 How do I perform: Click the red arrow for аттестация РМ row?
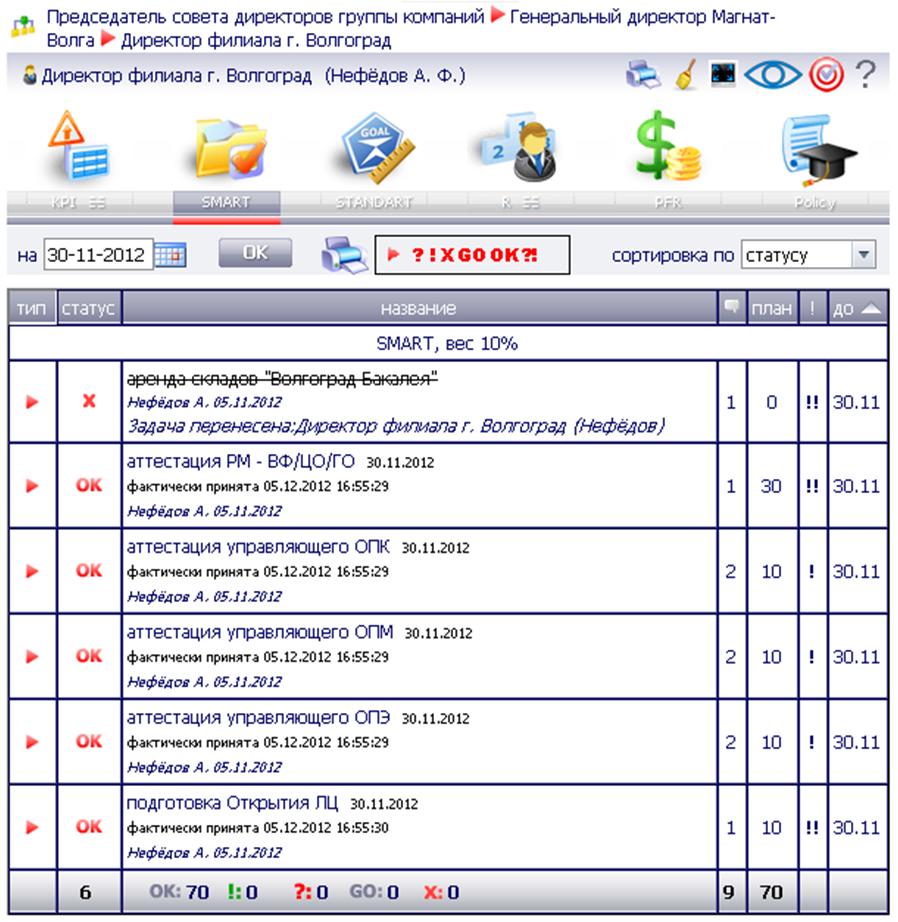pyautogui.click(x=32, y=486)
